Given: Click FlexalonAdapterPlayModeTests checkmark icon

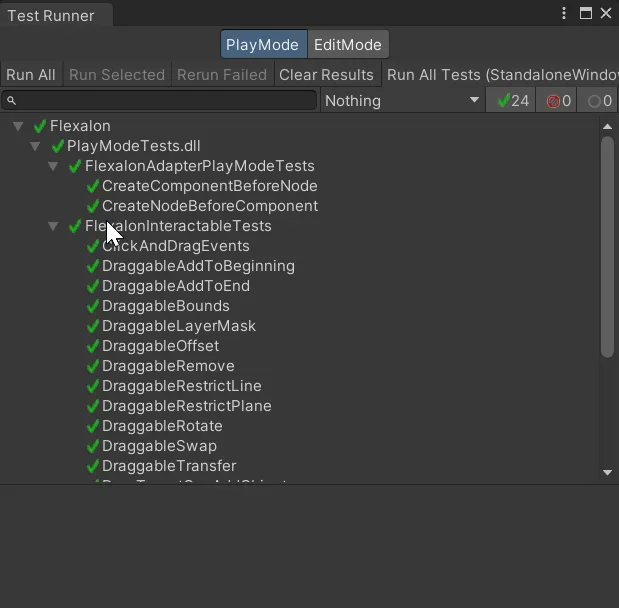Looking at the screenshot, I should tap(75, 166).
